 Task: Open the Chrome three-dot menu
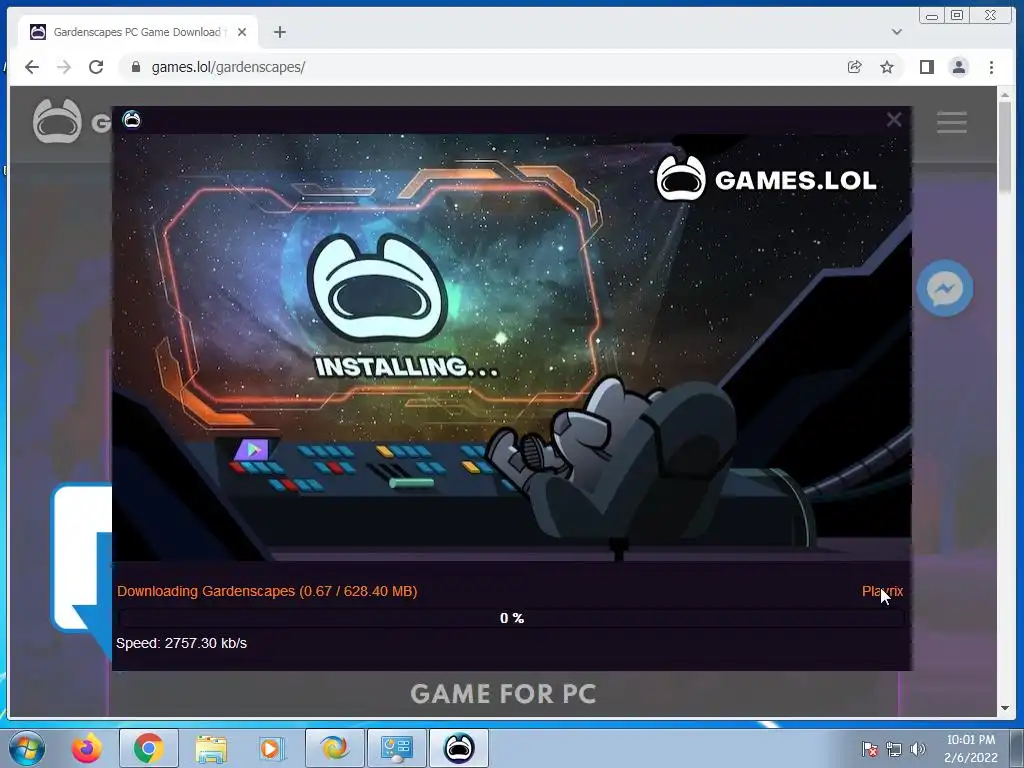click(x=991, y=67)
